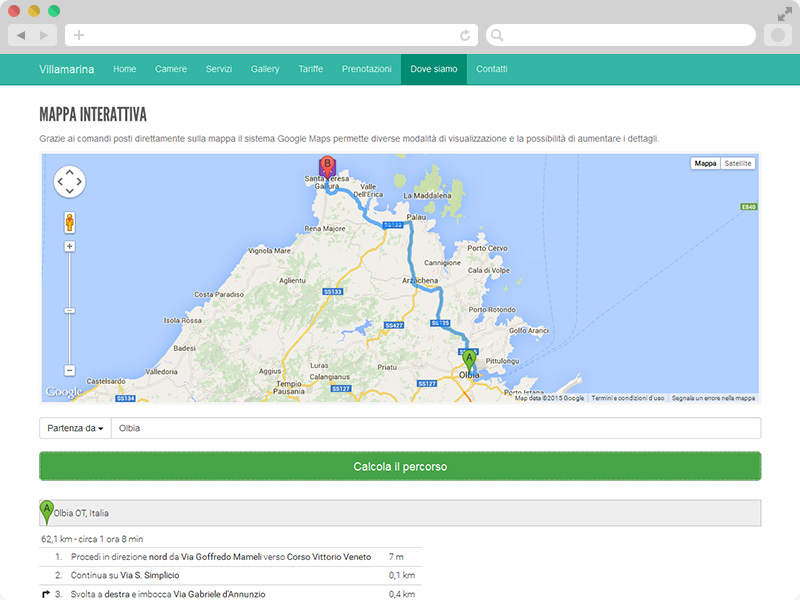Click Calcola il percorso button

pos(400,466)
